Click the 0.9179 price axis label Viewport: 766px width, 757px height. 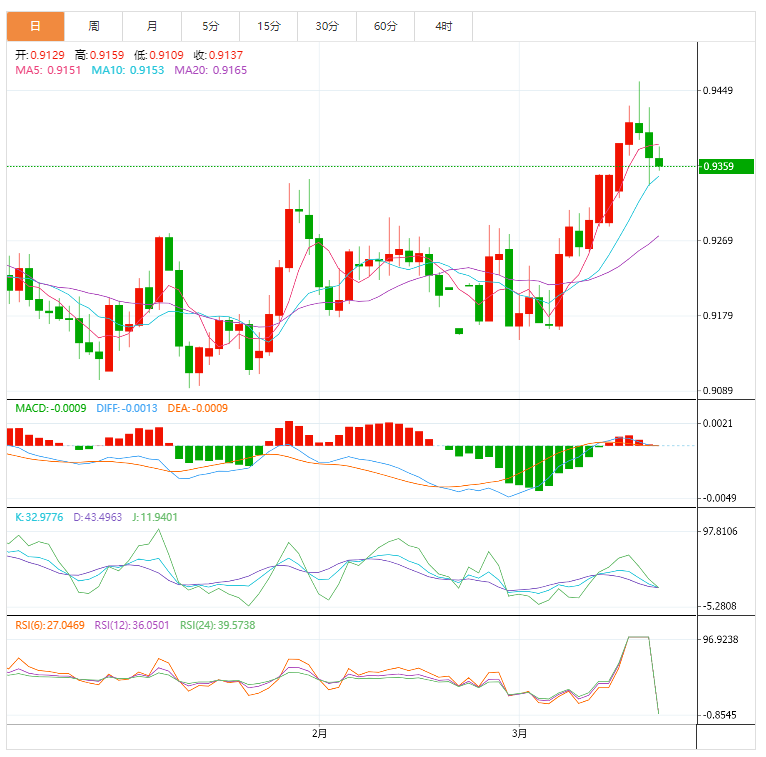click(x=718, y=315)
